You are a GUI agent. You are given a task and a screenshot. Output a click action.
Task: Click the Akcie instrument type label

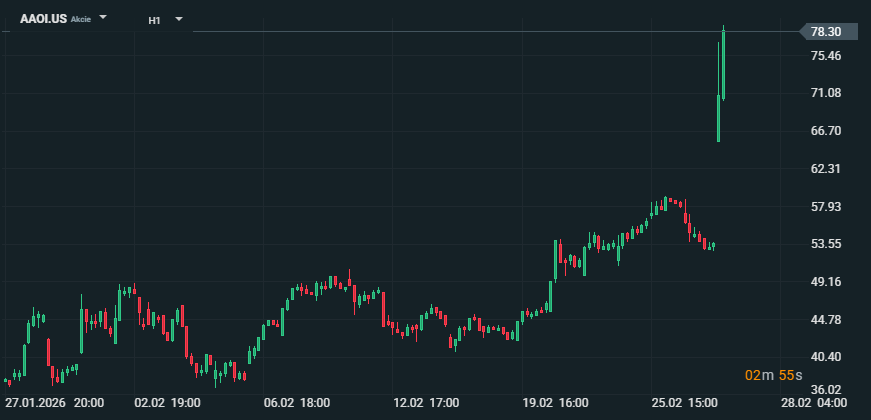click(x=81, y=20)
